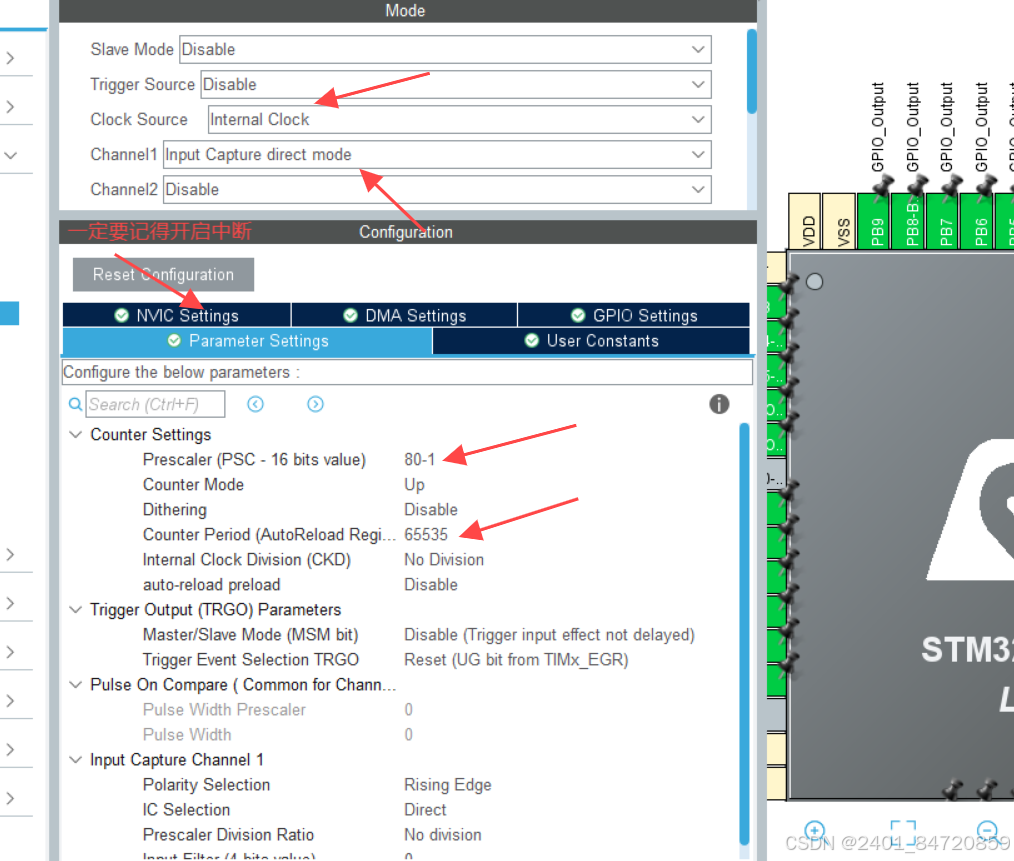Open the Trigger Source dropdown
This screenshot has height=861, width=1014.
456,85
